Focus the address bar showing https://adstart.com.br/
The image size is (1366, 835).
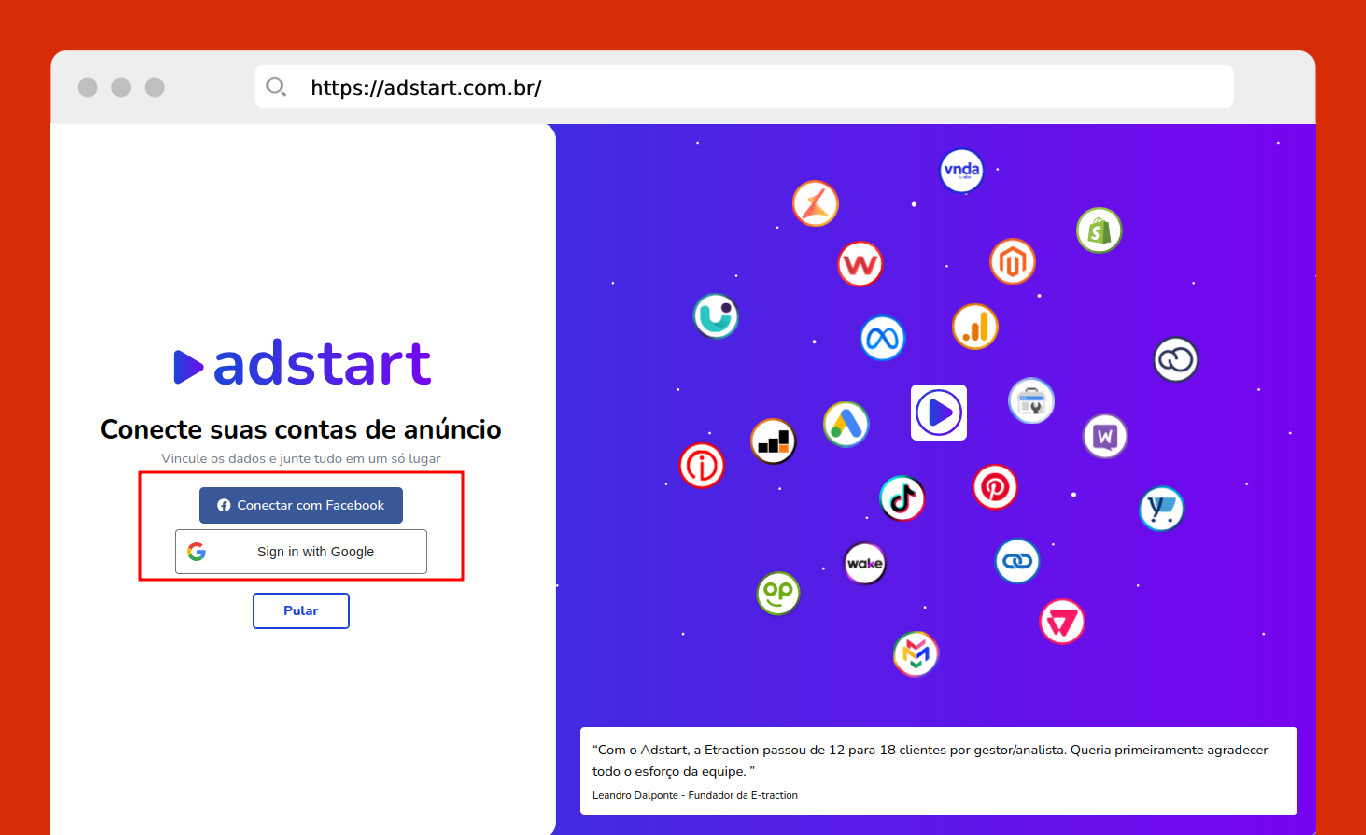tap(744, 87)
